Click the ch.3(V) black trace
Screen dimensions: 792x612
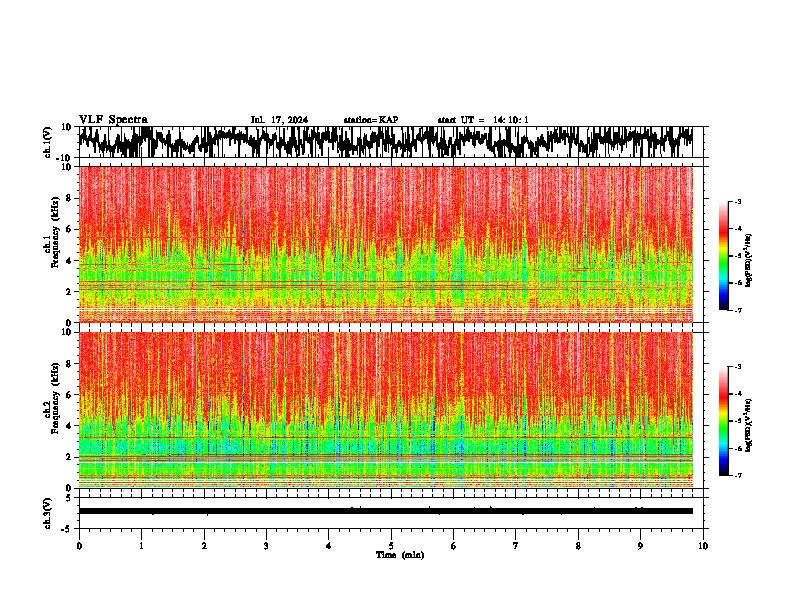[386, 511]
